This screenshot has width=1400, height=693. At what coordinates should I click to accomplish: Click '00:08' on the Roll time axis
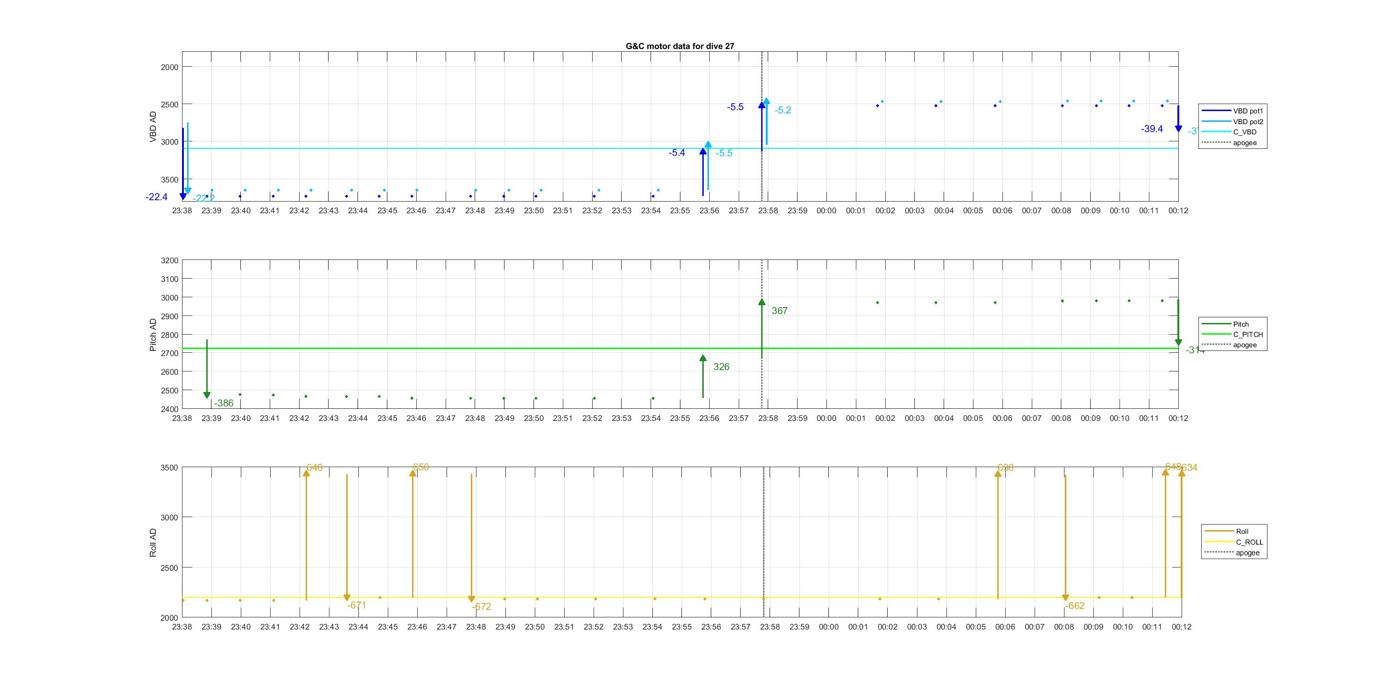click(1064, 627)
